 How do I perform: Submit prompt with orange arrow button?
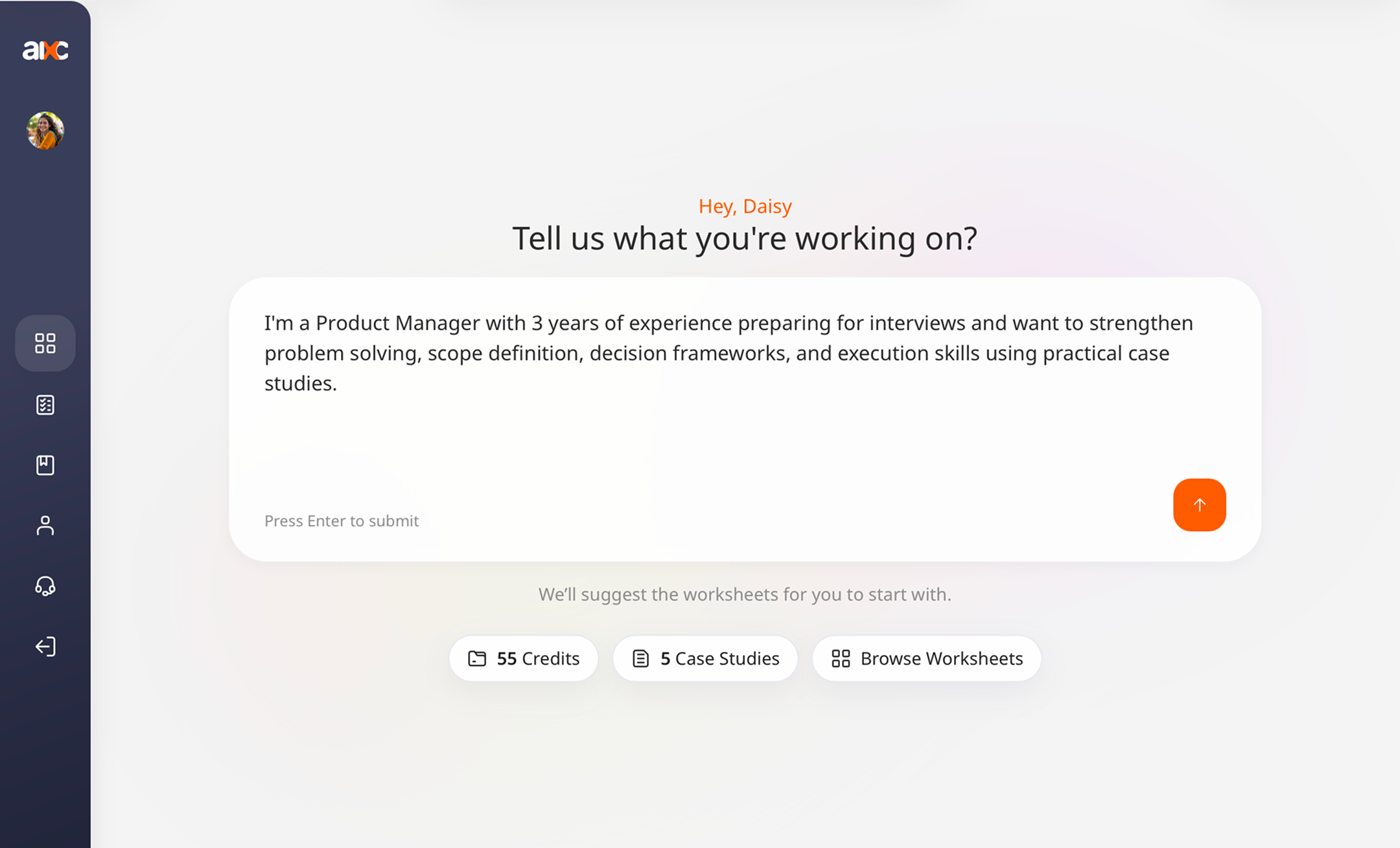(1199, 505)
